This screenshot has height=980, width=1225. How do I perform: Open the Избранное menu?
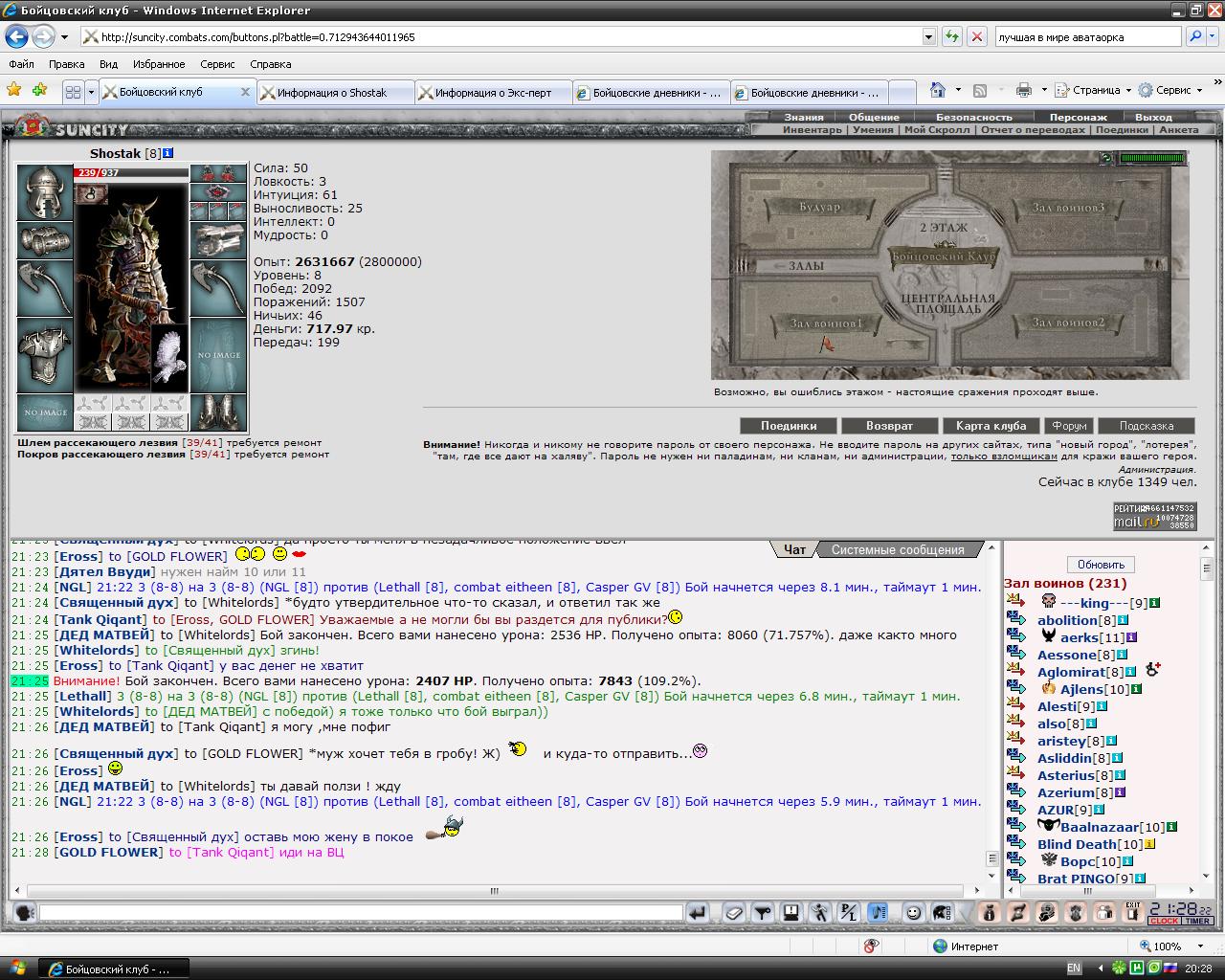(159, 64)
